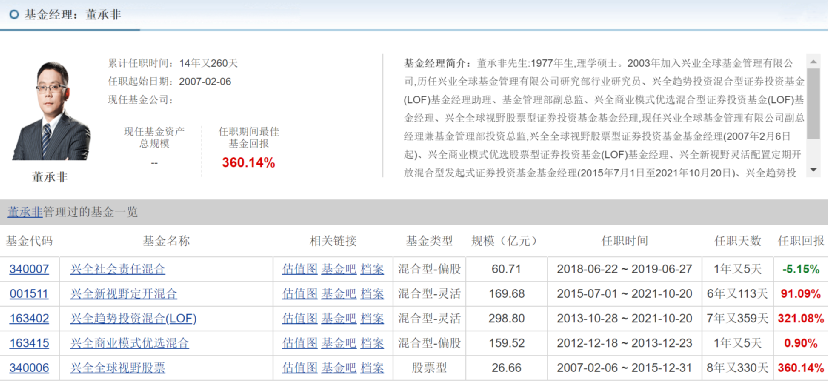Open 估值图 for 兴全趋势投资混合(LOF)
The width and height of the screenshot is (828, 381).
click(299, 319)
